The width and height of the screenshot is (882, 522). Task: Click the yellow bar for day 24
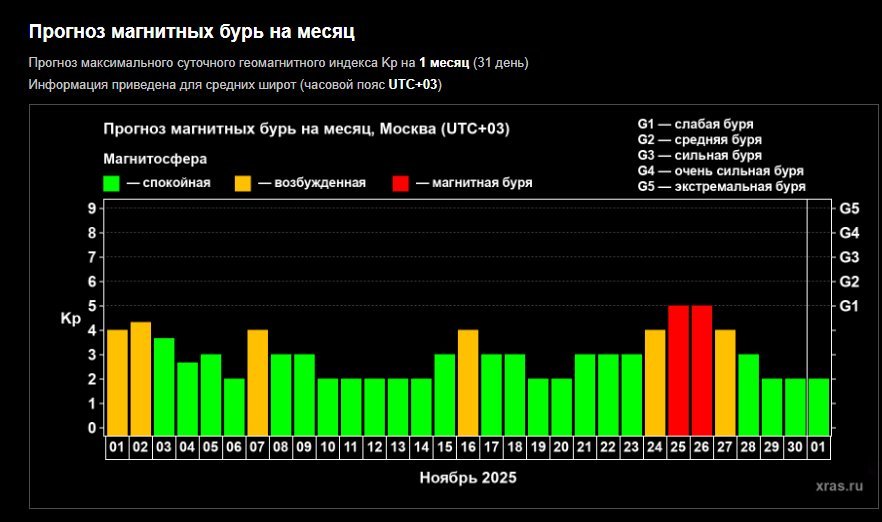pyautogui.click(x=655, y=380)
